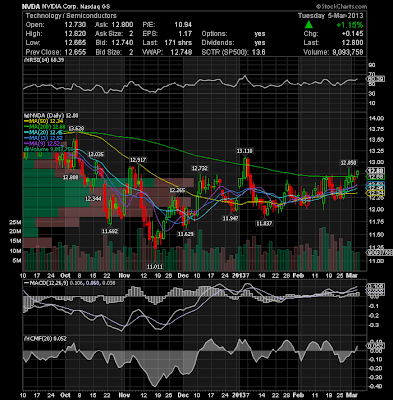Click the Prev Close value 12.655
This screenshot has width=393, height=400.
[x=75, y=52]
